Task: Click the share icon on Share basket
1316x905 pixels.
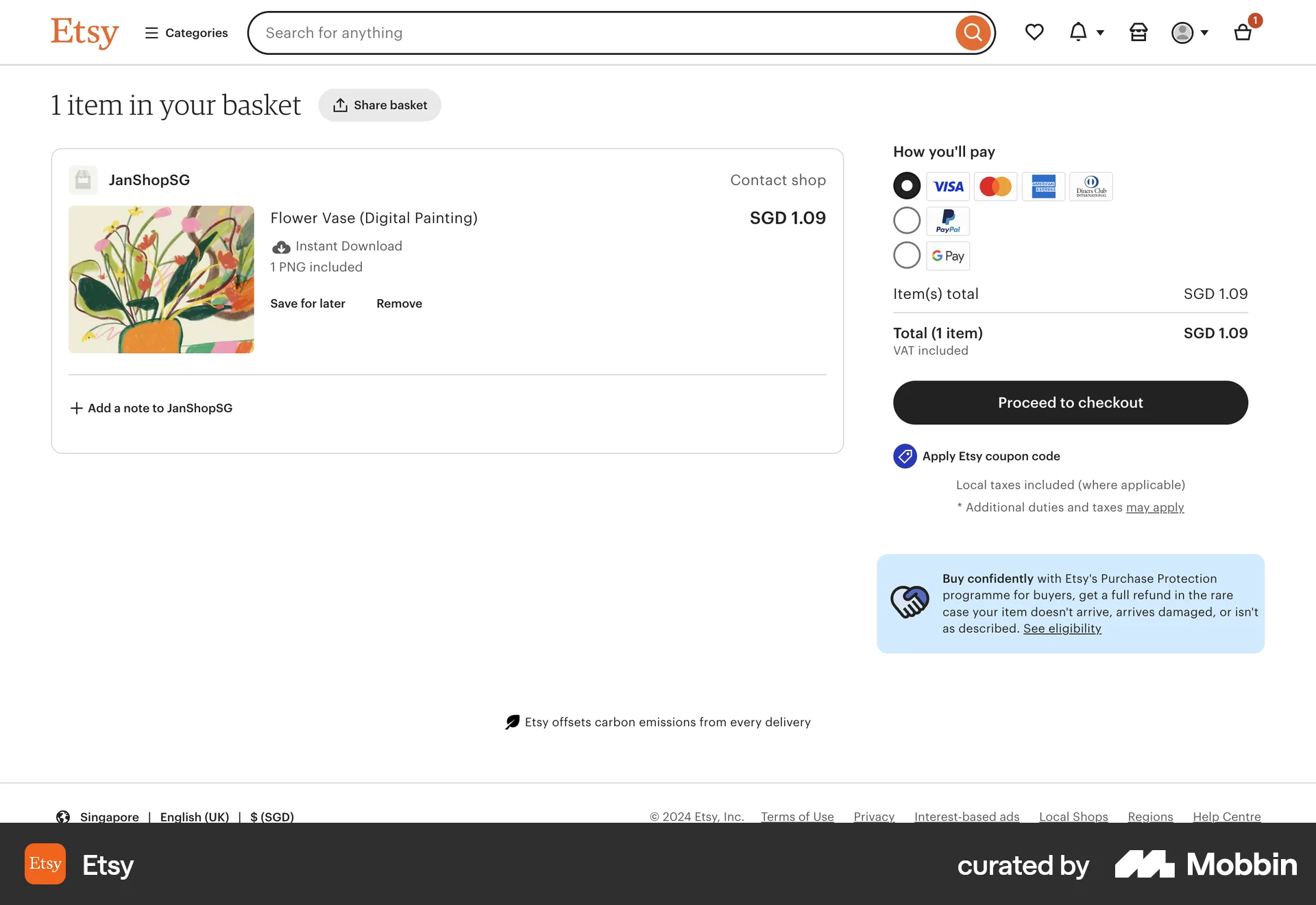Action: 341,105
